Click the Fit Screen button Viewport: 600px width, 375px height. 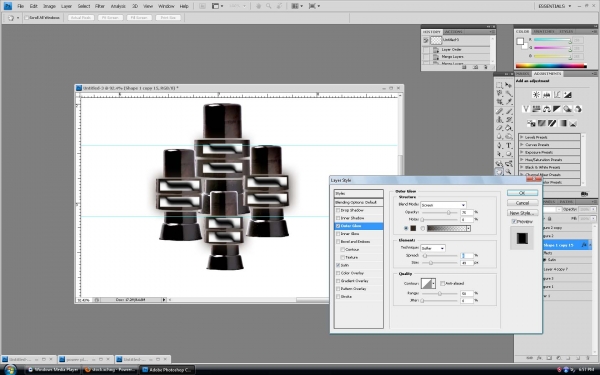(110, 18)
